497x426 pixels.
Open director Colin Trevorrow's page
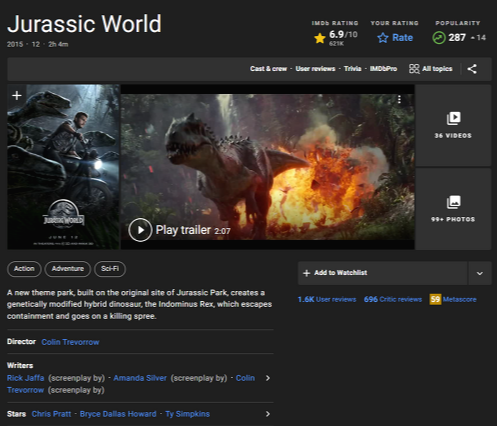click(70, 342)
